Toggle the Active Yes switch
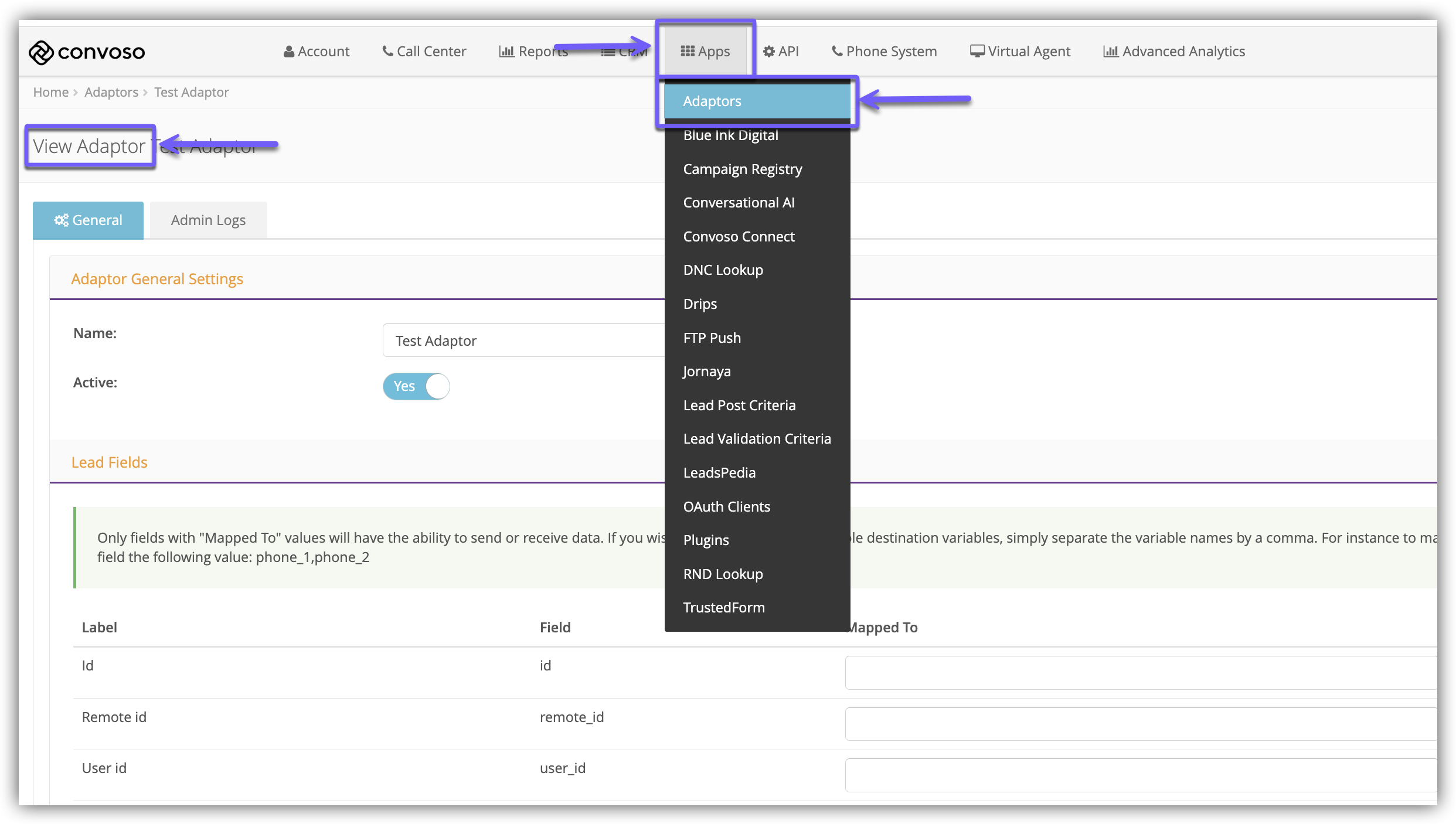 416,386
